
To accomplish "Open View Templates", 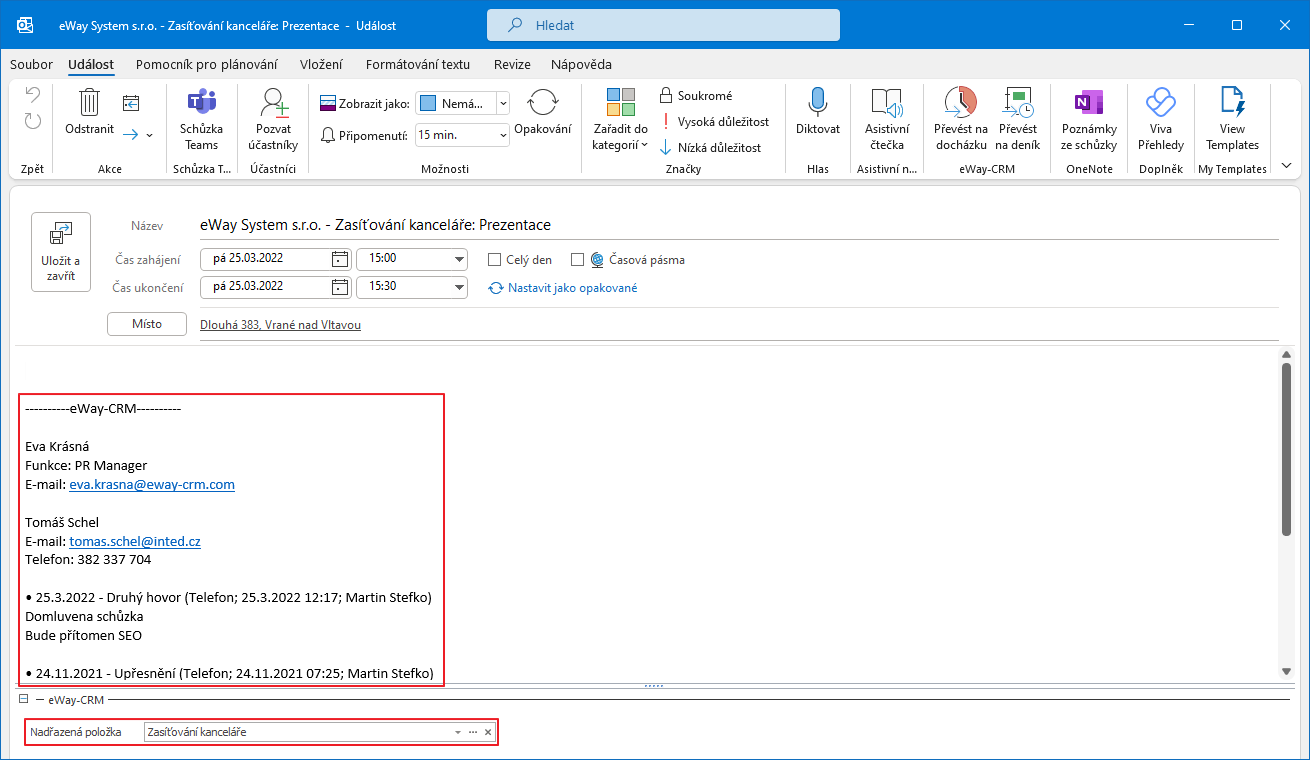I will point(1232,119).
